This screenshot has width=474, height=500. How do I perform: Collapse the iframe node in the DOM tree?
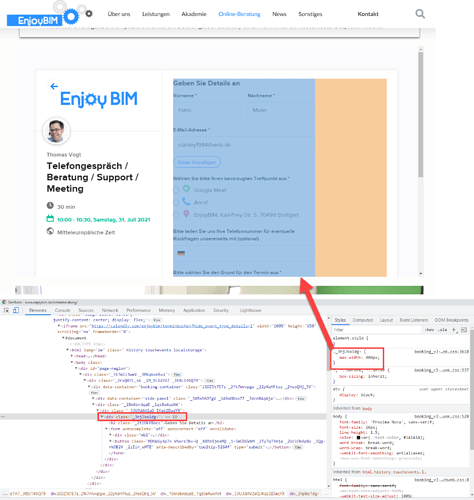[x=59, y=326]
